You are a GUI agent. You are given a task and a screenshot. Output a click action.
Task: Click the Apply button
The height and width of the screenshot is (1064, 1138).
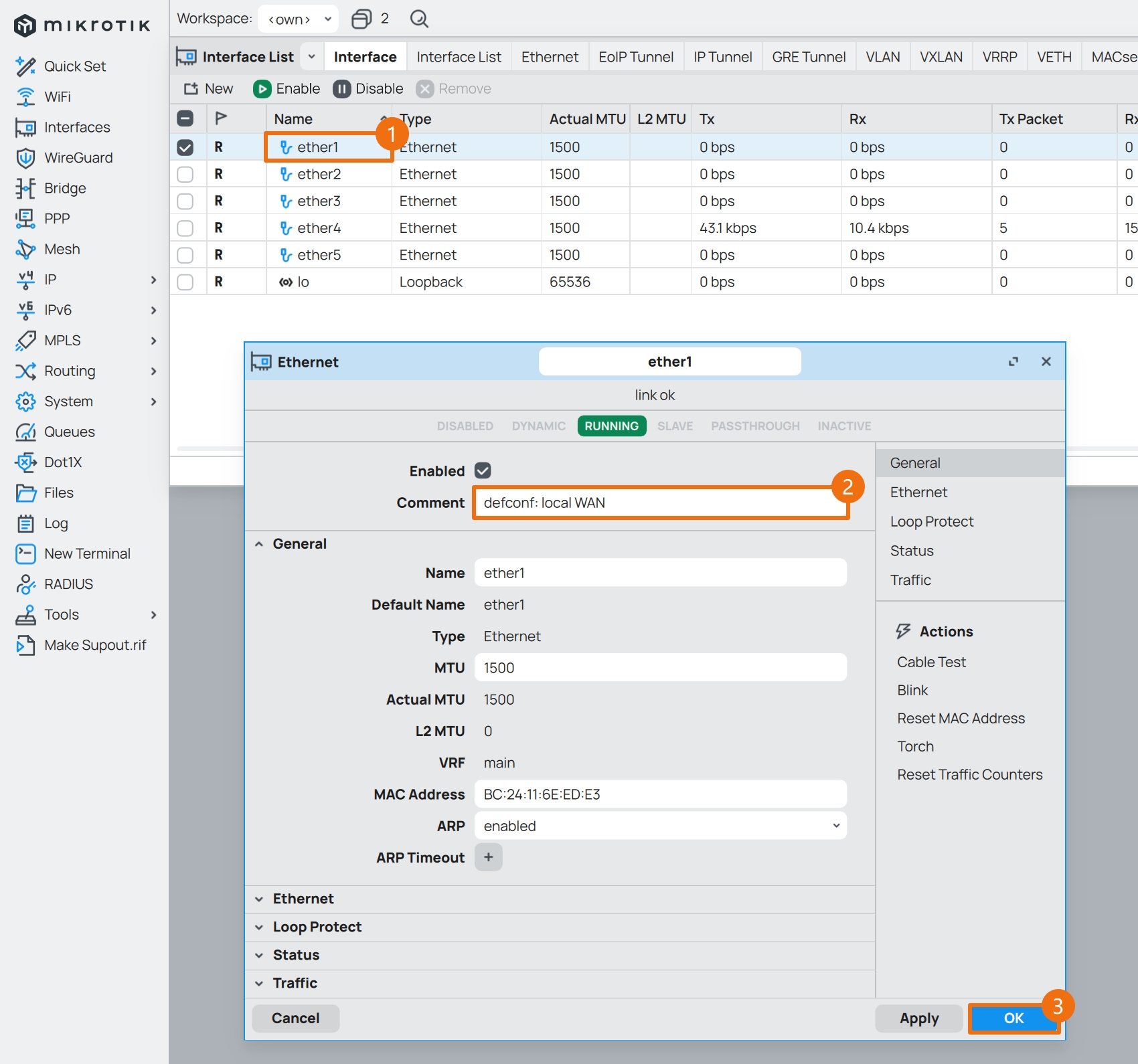919,1018
